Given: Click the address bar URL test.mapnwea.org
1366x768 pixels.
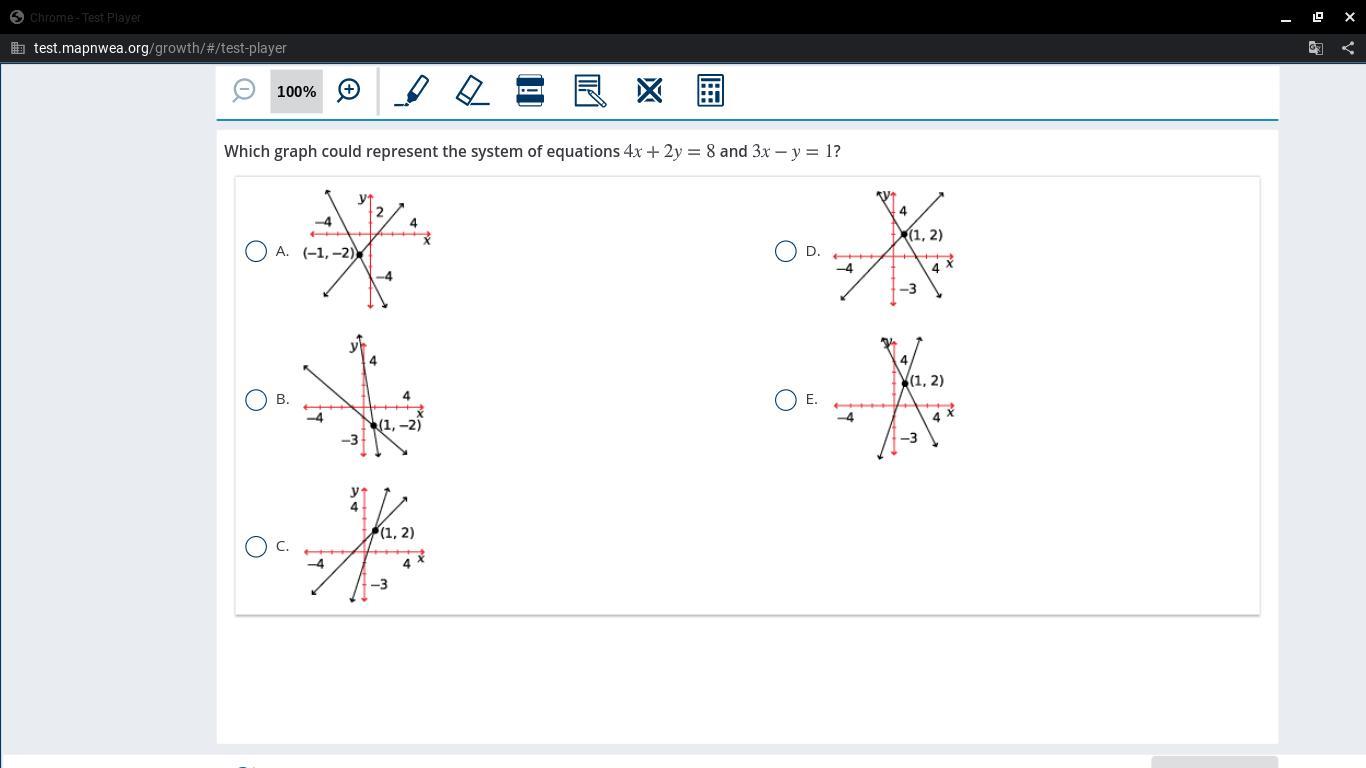Looking at the screenshot, I should [x=160, y=48].
